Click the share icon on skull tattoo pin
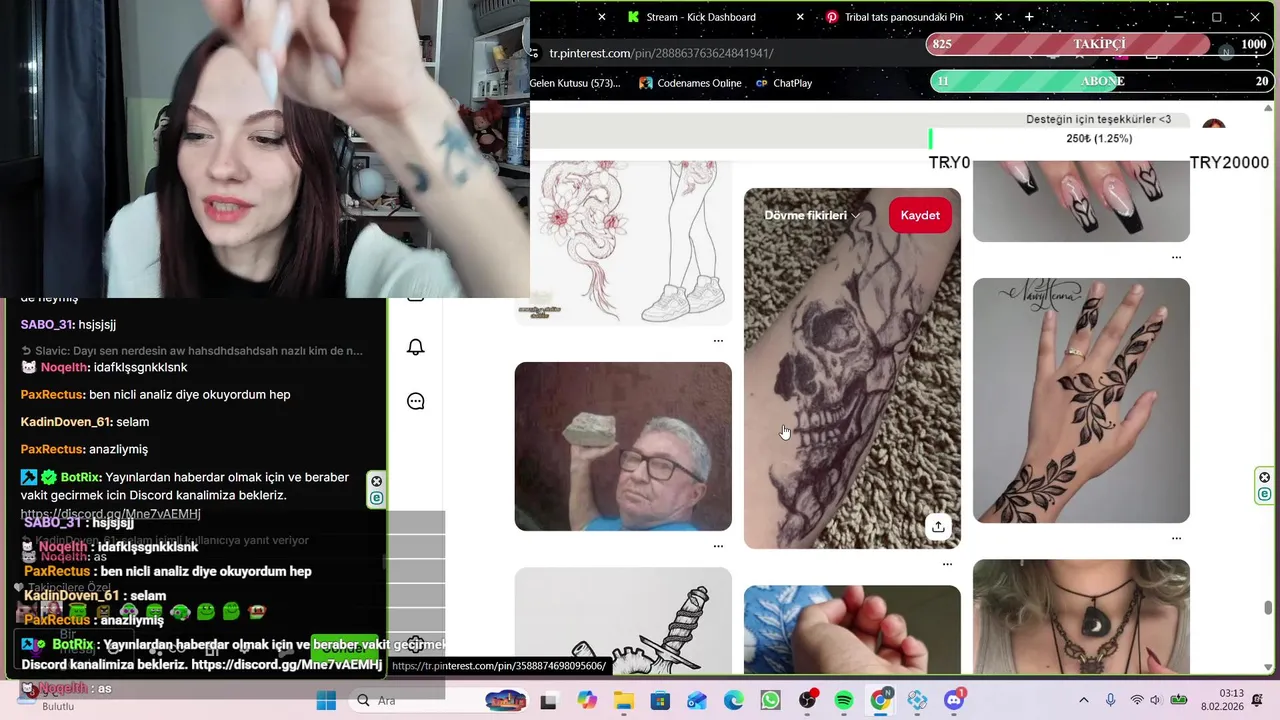The image size is (1280, 720). [x=937, y=526]
